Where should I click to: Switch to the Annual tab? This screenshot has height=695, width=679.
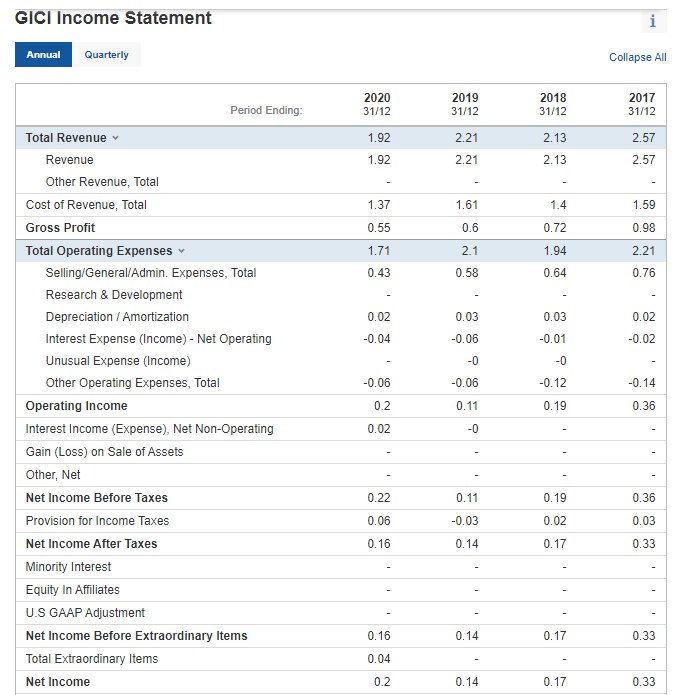pos(43,55)
